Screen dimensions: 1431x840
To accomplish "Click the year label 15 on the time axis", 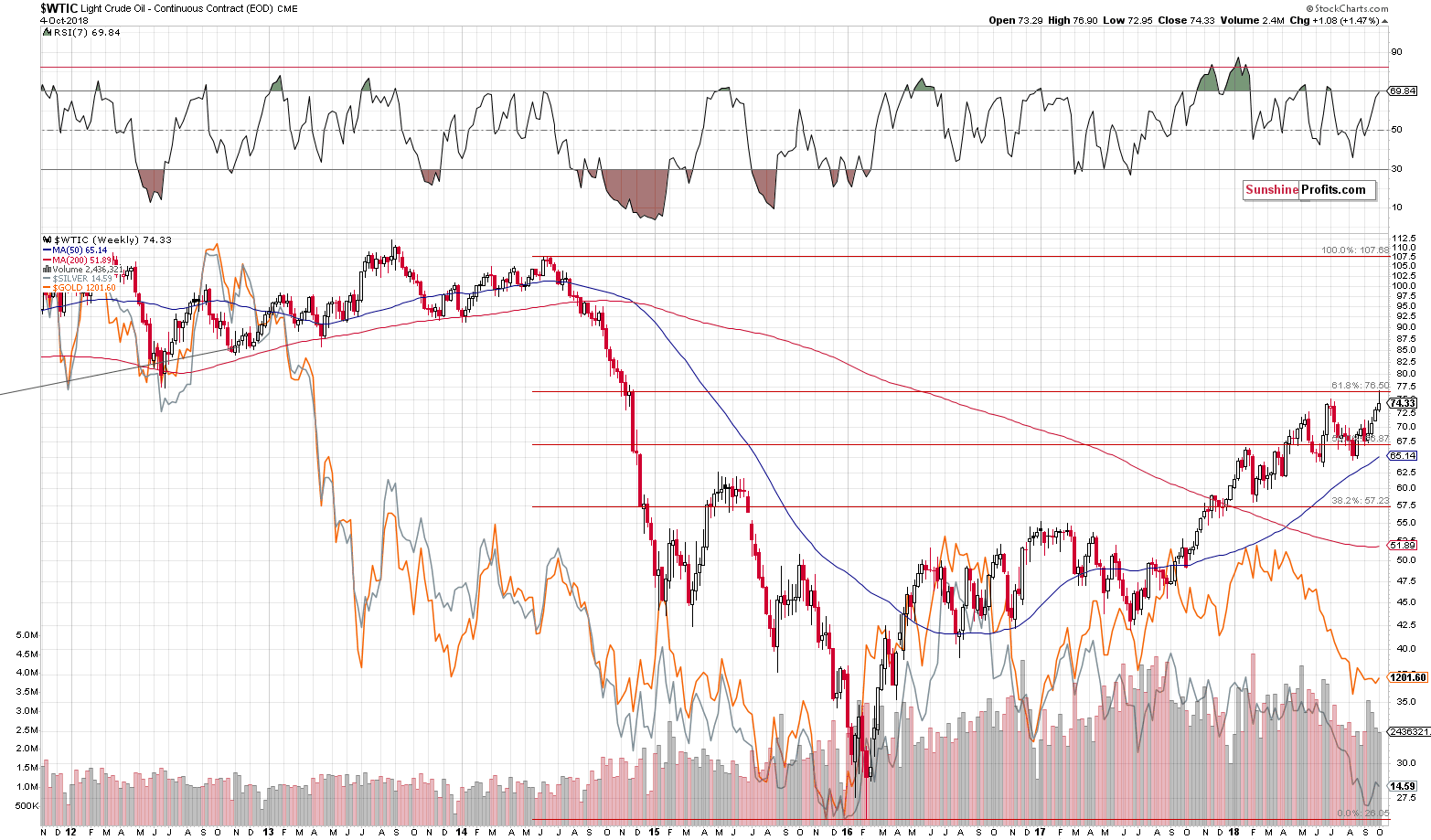I will (x=654, y=833).
